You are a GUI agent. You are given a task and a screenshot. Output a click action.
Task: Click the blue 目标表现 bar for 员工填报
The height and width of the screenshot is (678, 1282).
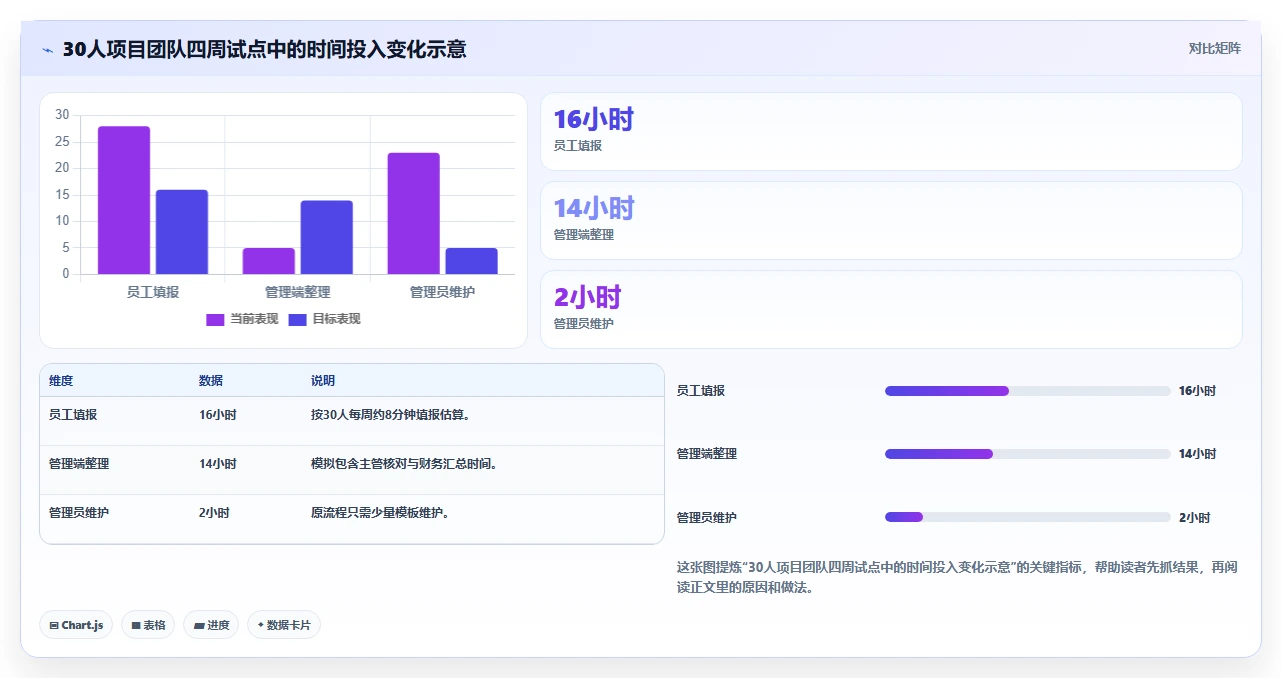(x=182, y=232)
